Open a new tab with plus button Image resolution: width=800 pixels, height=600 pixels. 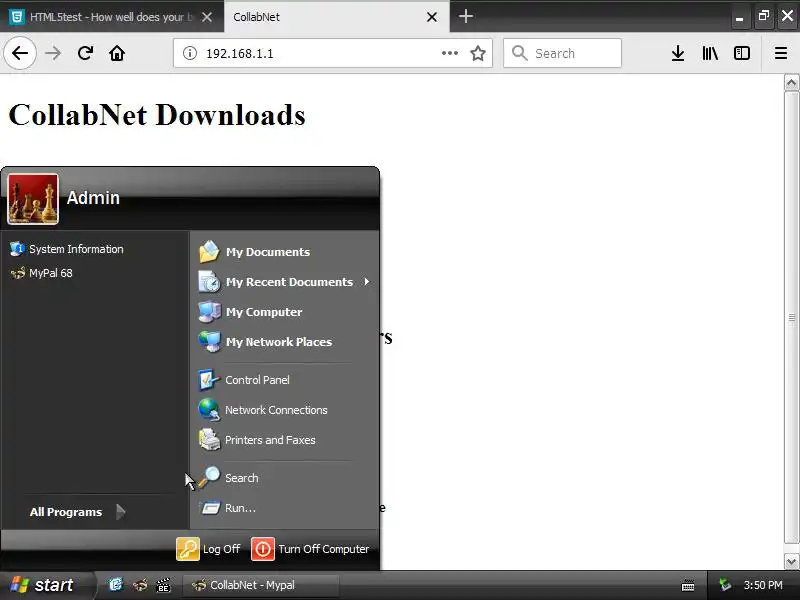tap(465, 16)
